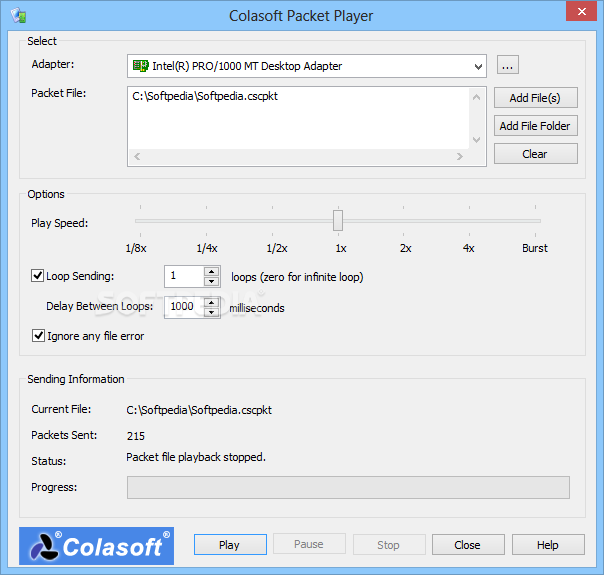Viewport: 604px width, 575px height.
Task: Toggle the Loop Sending checkbox
Action: click(37, 276)
